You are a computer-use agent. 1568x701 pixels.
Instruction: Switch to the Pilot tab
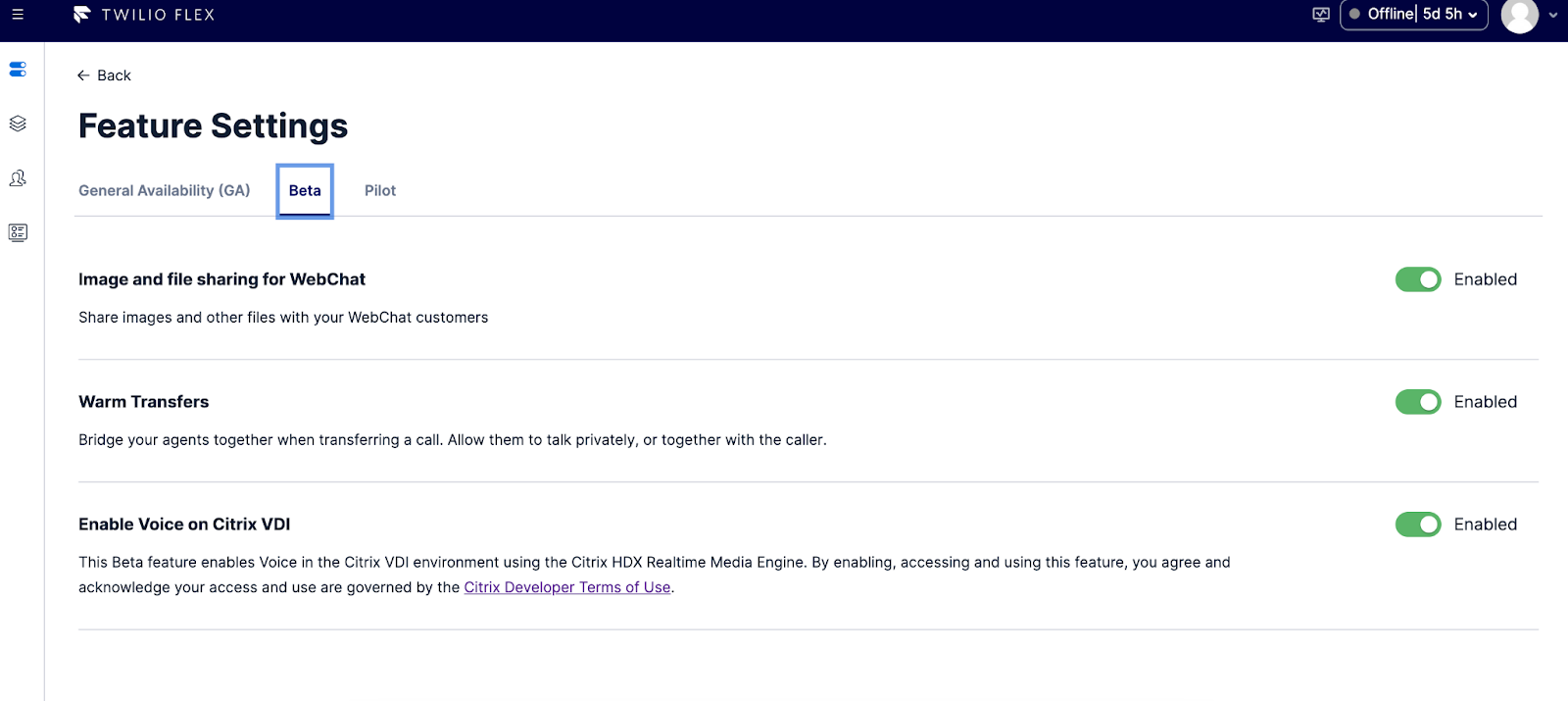click(x=380, y=190)
